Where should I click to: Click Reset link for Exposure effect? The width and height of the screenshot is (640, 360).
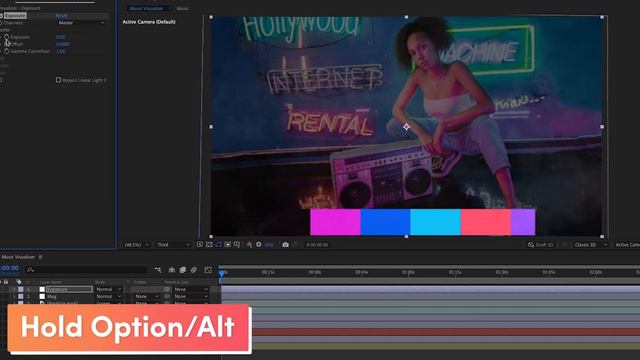tap(62, 16)
